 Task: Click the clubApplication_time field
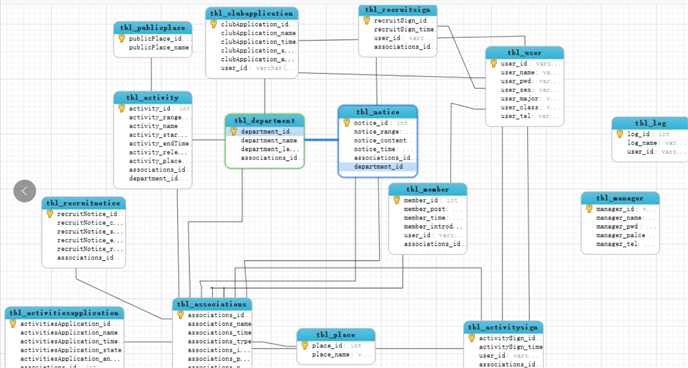click(x=258, y=42)
